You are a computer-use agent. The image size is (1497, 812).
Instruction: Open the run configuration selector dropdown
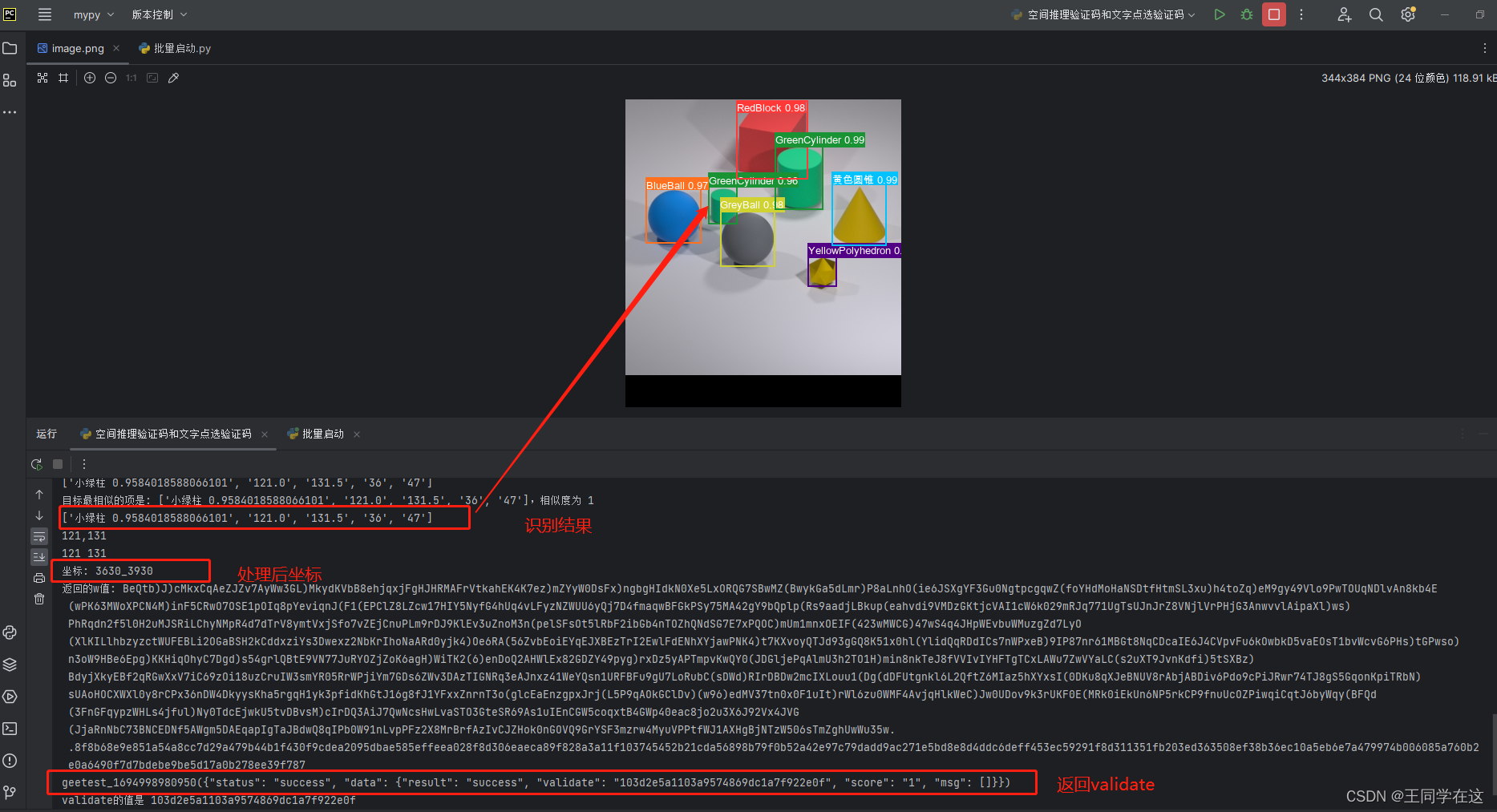[x=1103, y=14]
